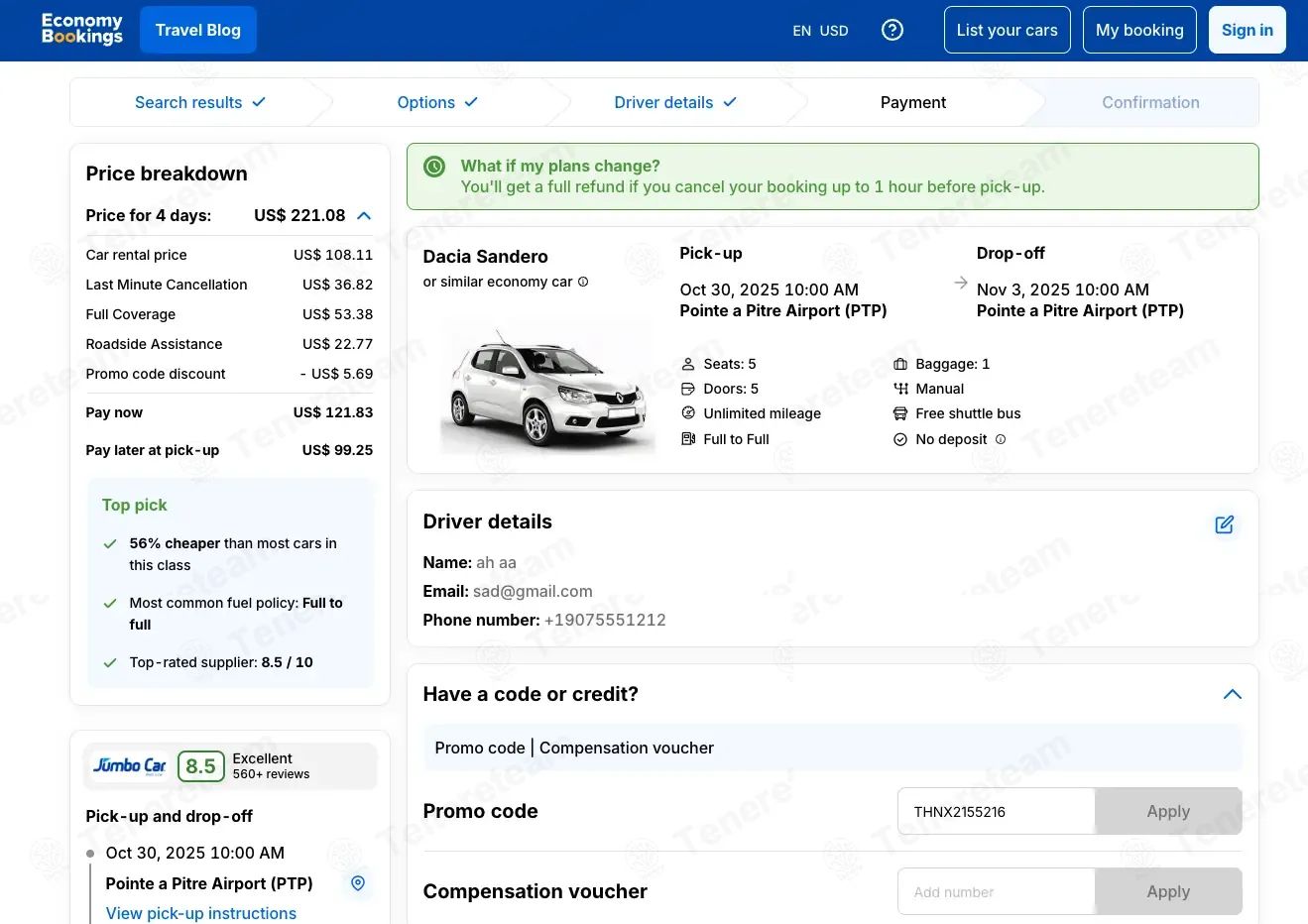The image size is (1308, 924).
Task: Click Promo code | Compensation voucher bar
Action: (833, 748)
